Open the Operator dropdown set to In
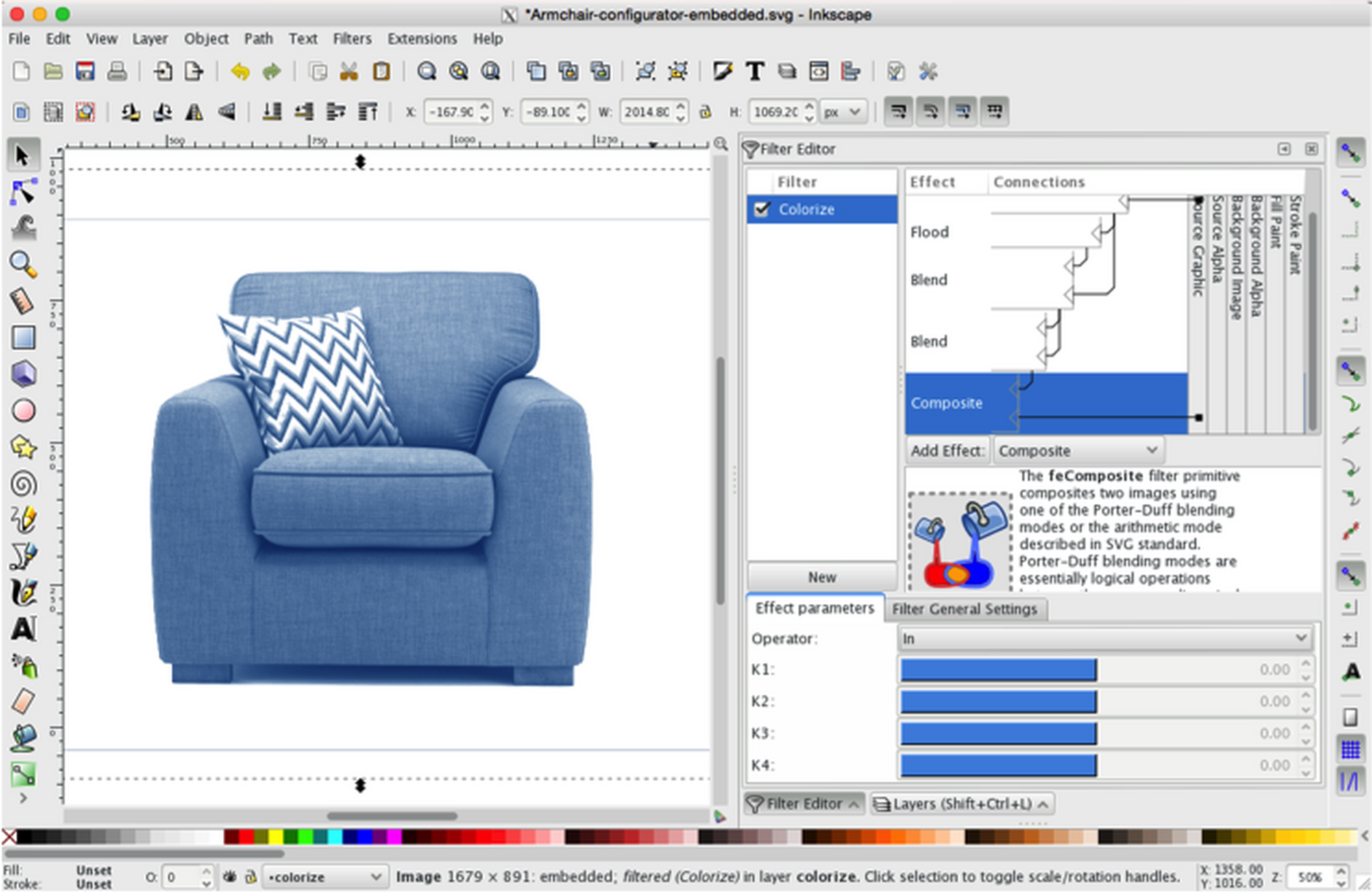This screenshot has width=1372, height=893. tap(1104, 638)
